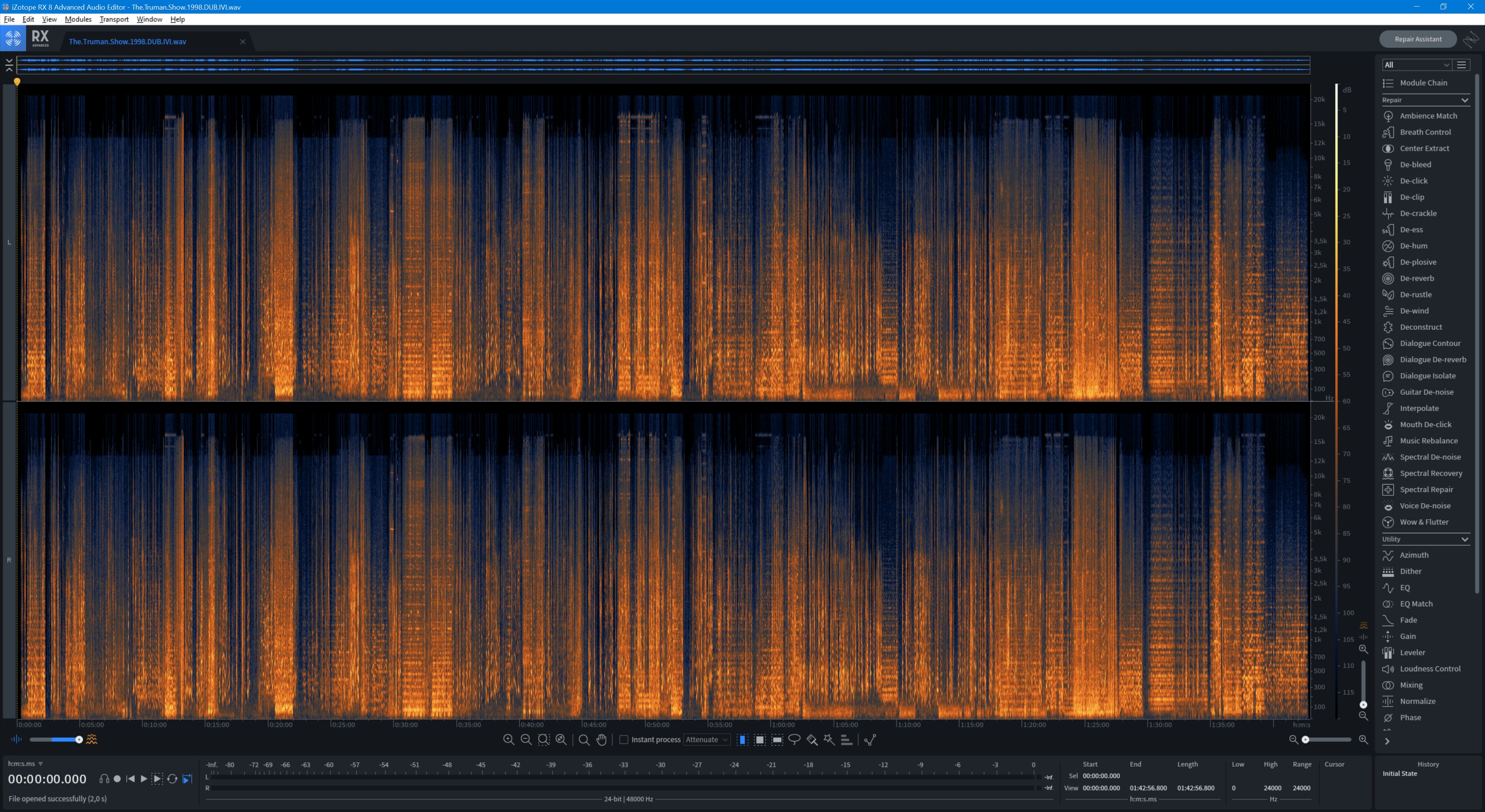Click the Harmonics selection tool
This screenshot has width=1485, height=812.
click(846, 739)
